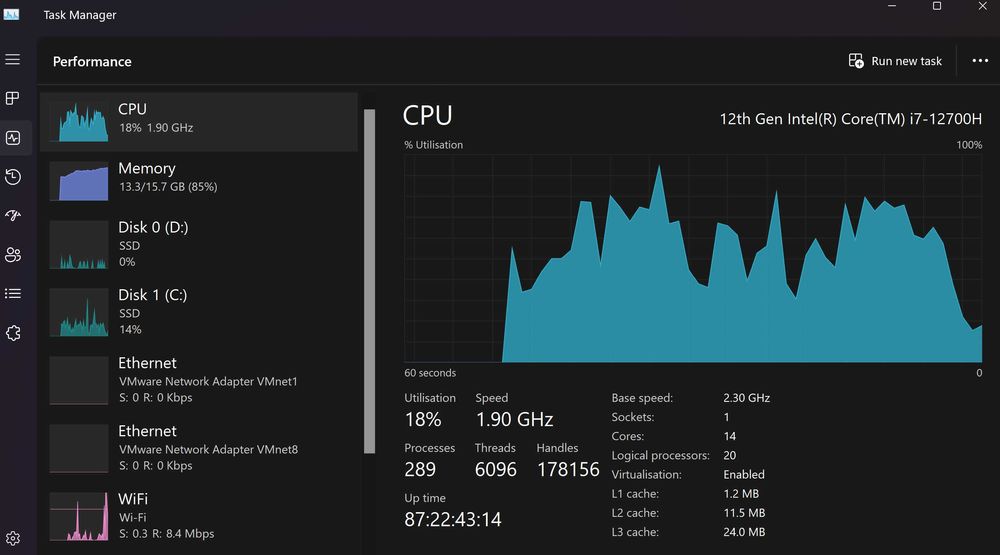Viewport: 1000px width, 555px height.
Task: Open the three-dot more options menu
Action: [980, 61]
